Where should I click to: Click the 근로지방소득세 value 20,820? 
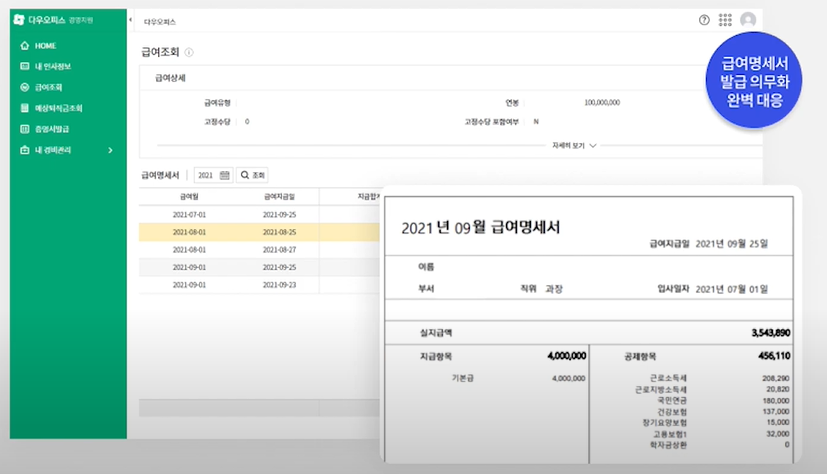tap(777, 389)
